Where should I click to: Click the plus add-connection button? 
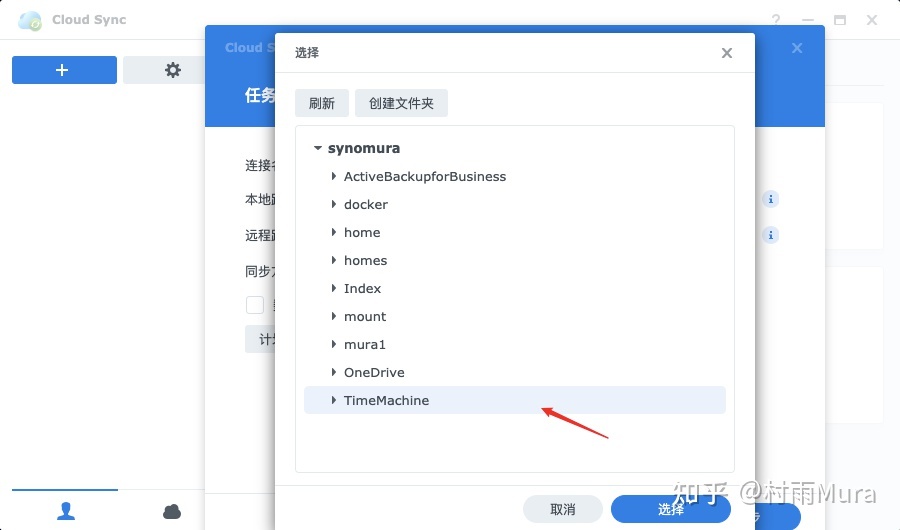point(64,70)
